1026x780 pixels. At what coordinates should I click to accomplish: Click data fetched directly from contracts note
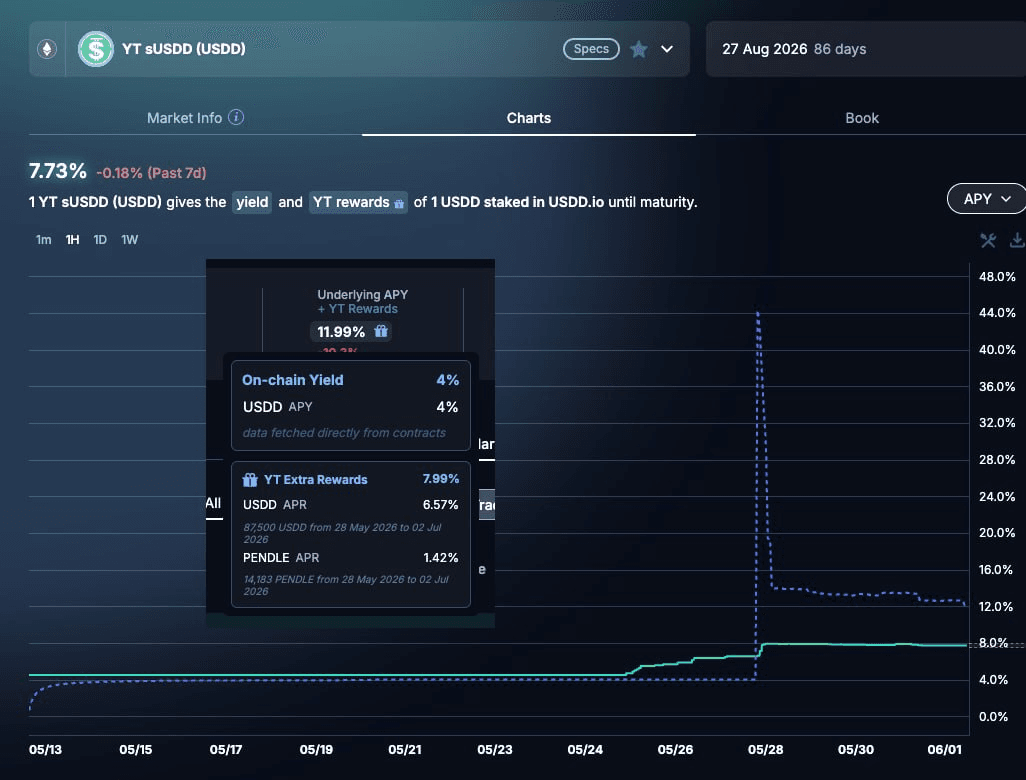click(x=344, y=433)
